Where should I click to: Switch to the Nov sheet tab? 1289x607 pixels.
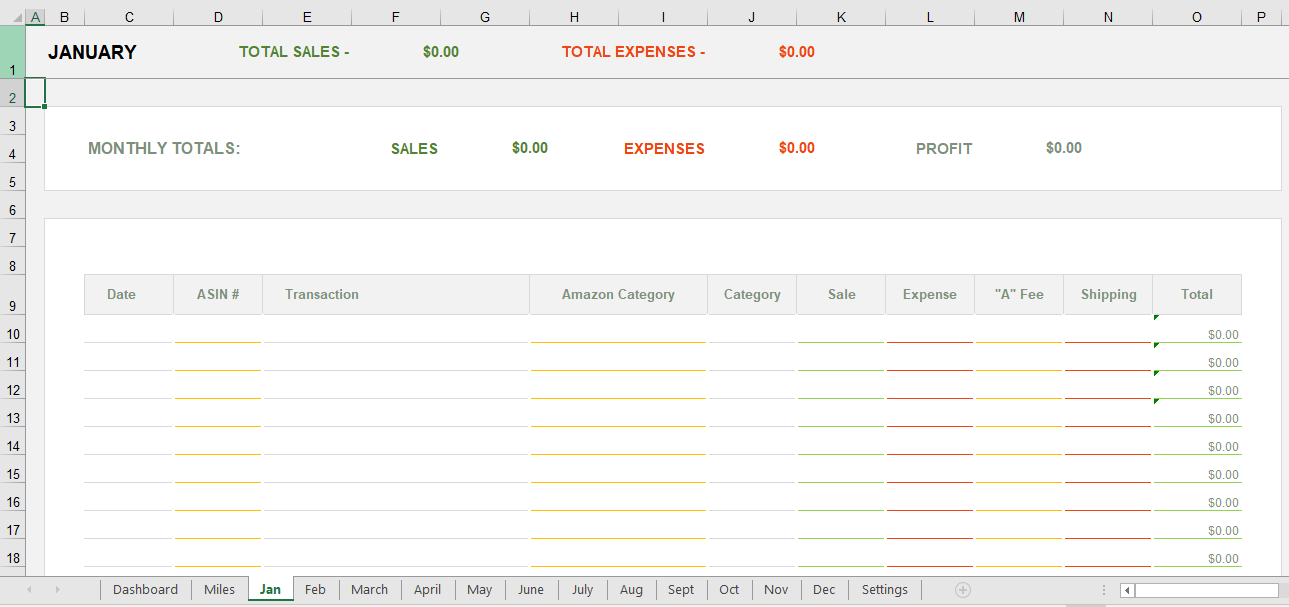coord(776,590)
